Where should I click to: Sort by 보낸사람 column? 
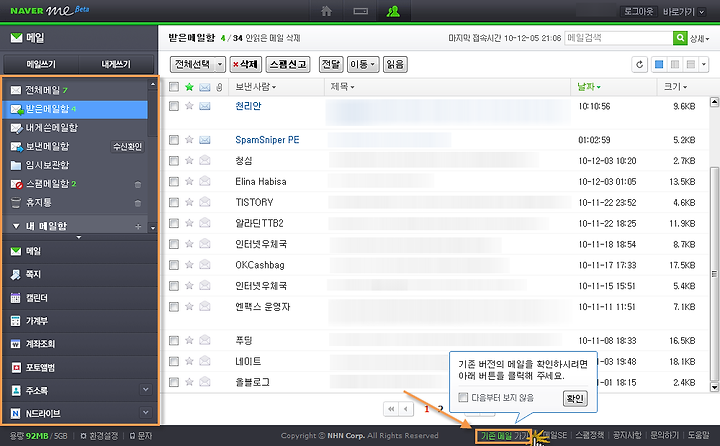point(255,87)
